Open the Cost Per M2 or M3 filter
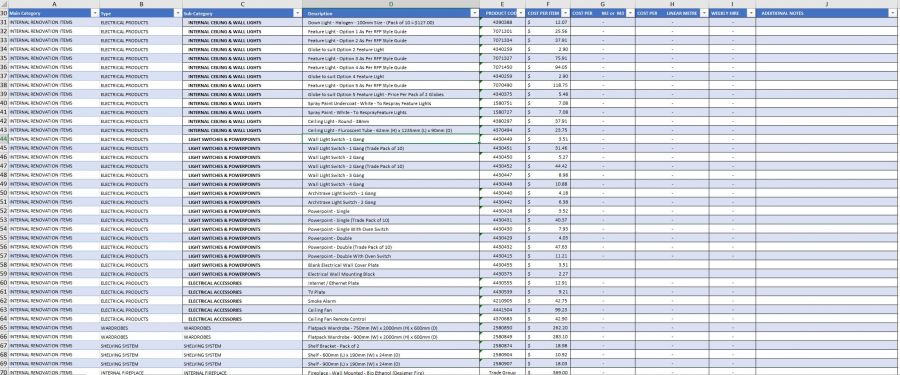This screenshot has width=900, height=375. click(x=630, y=13)
